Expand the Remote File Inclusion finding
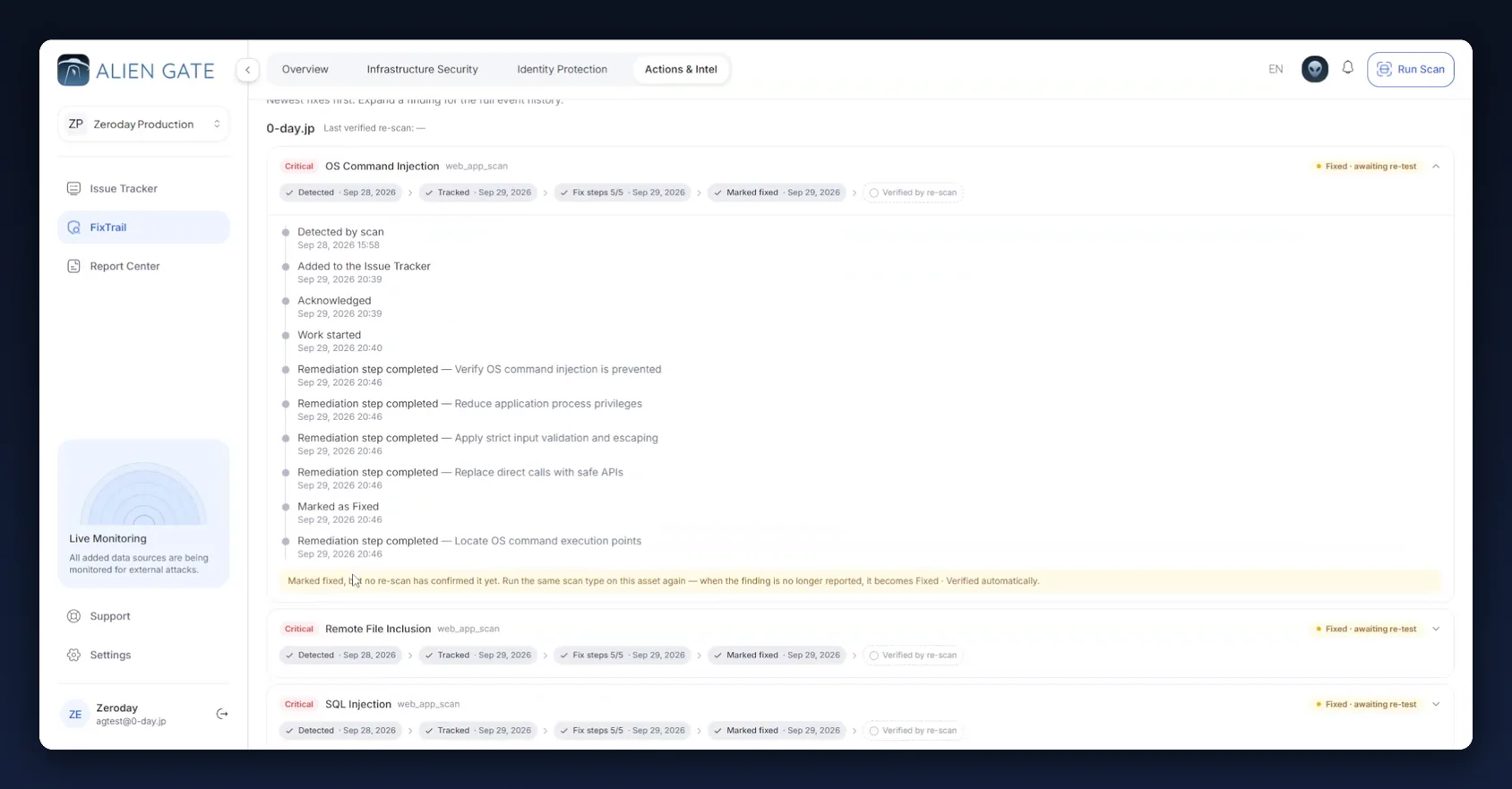 pyautogui.click(x=1436, y=629)
